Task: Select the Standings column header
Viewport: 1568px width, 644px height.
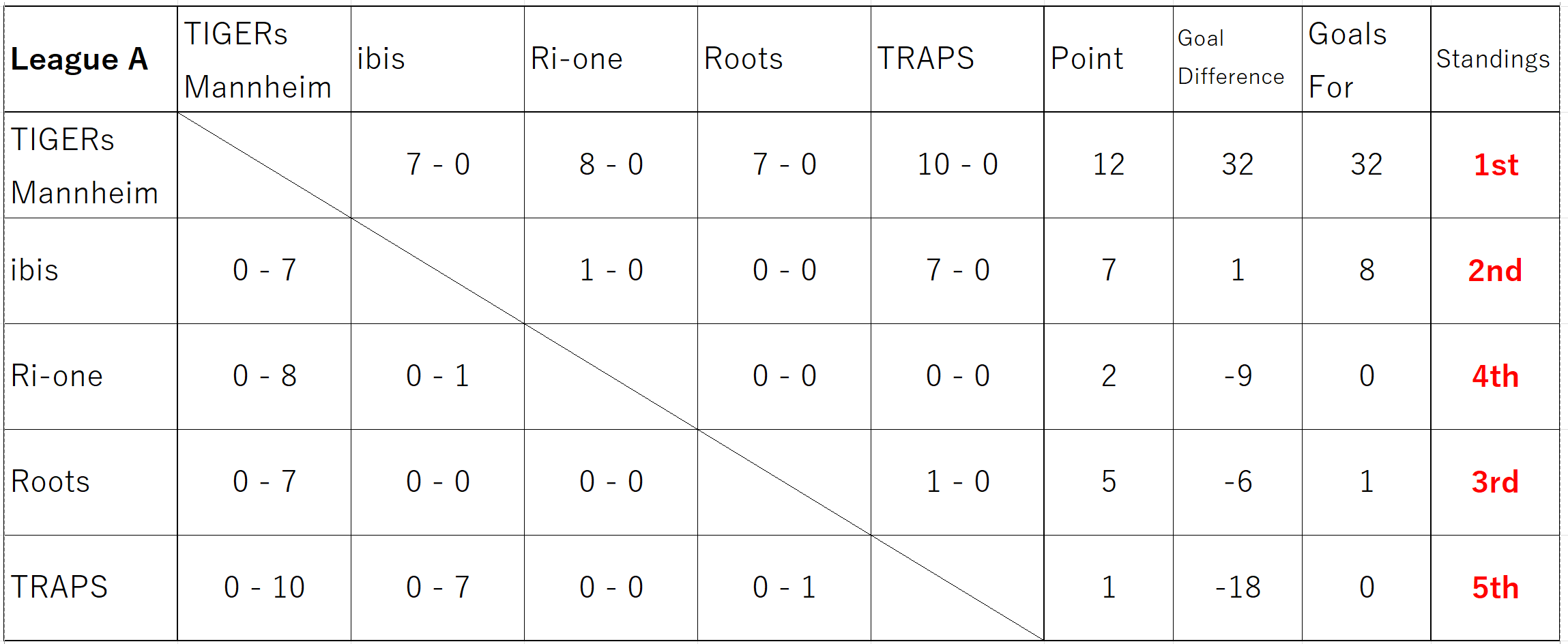Action: [1495, 59]
